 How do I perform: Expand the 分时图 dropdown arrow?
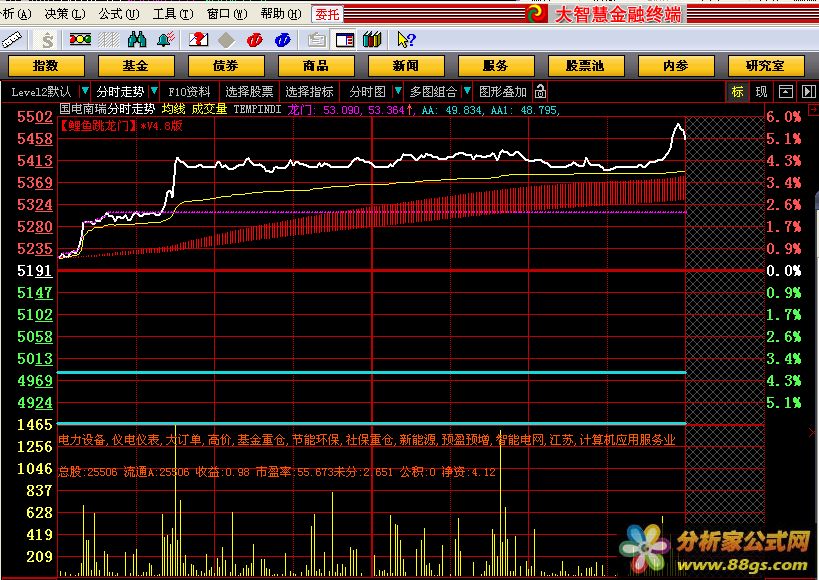pos(398,91)
